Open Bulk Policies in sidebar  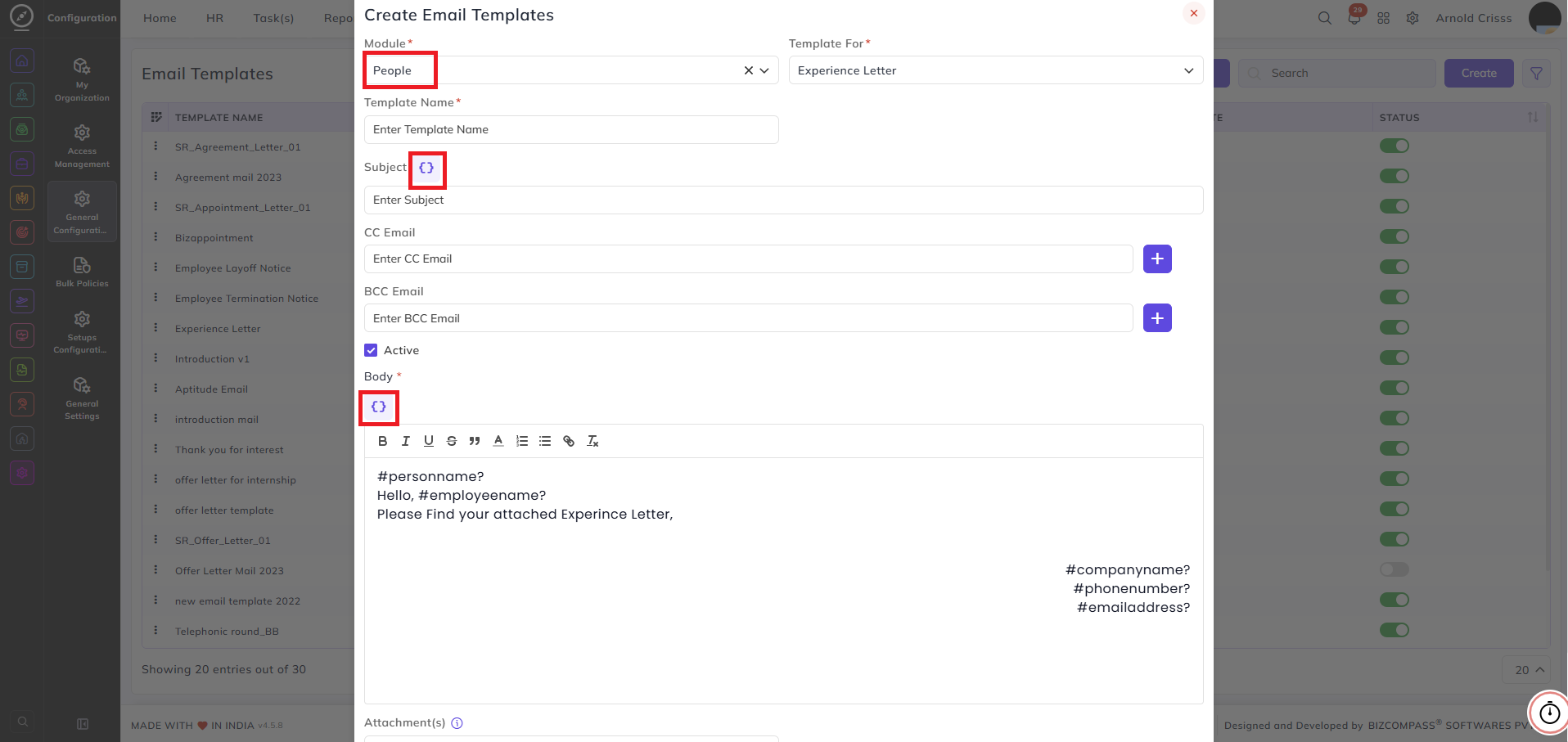pyautogui.click(x=82, y=272)
